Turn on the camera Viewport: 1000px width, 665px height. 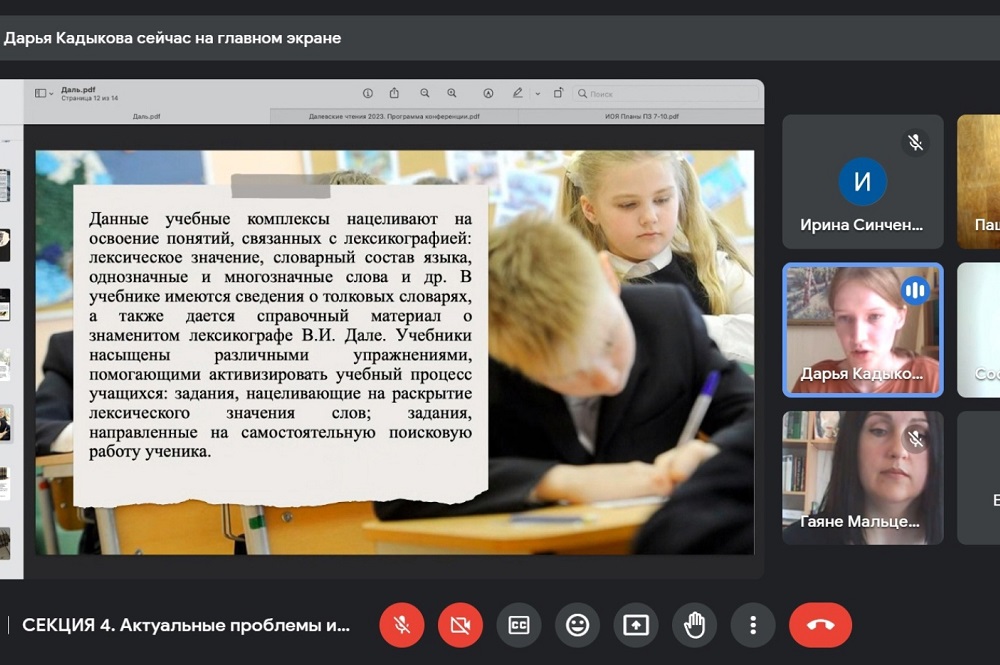[460, 625]
